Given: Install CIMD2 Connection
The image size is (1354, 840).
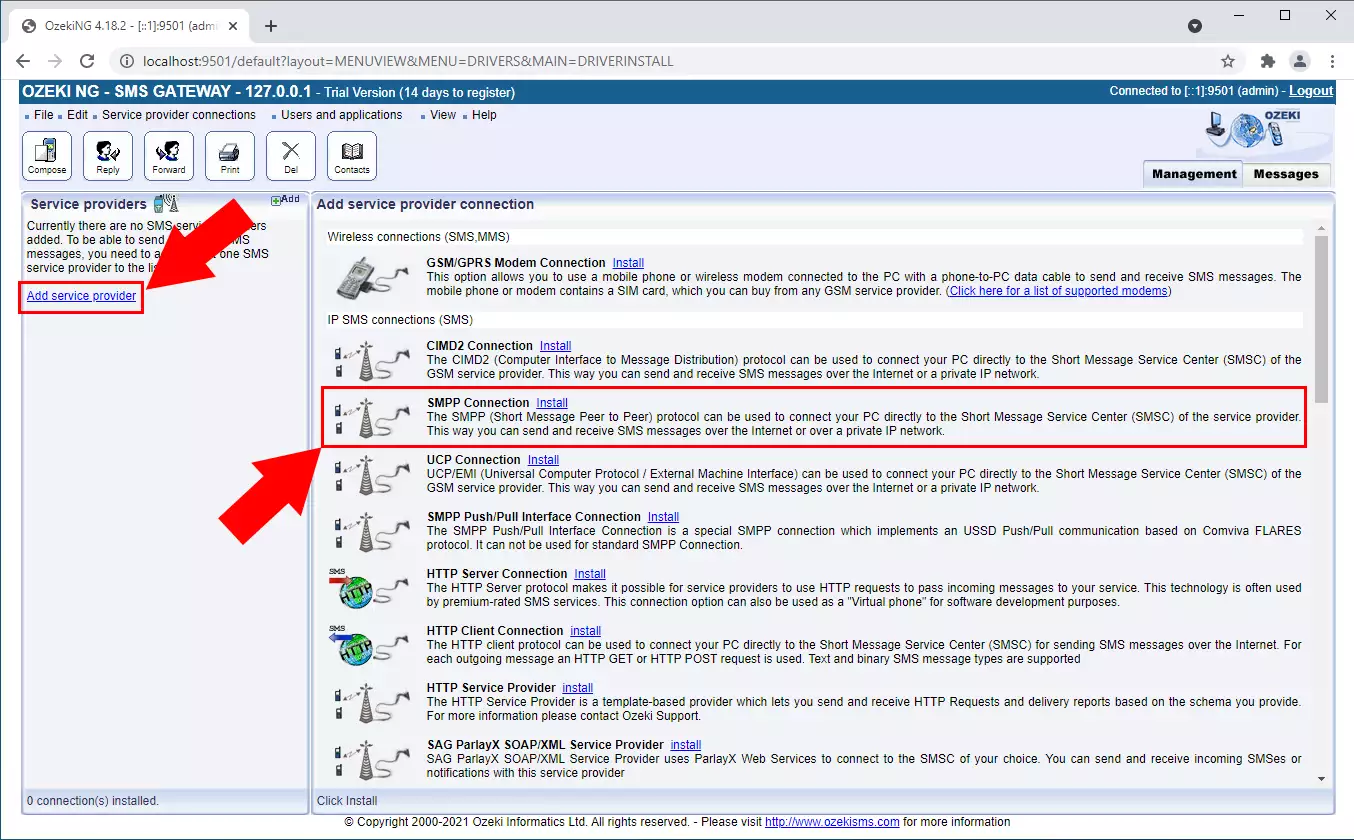Looking at the screenshot, I should point(555,346).
